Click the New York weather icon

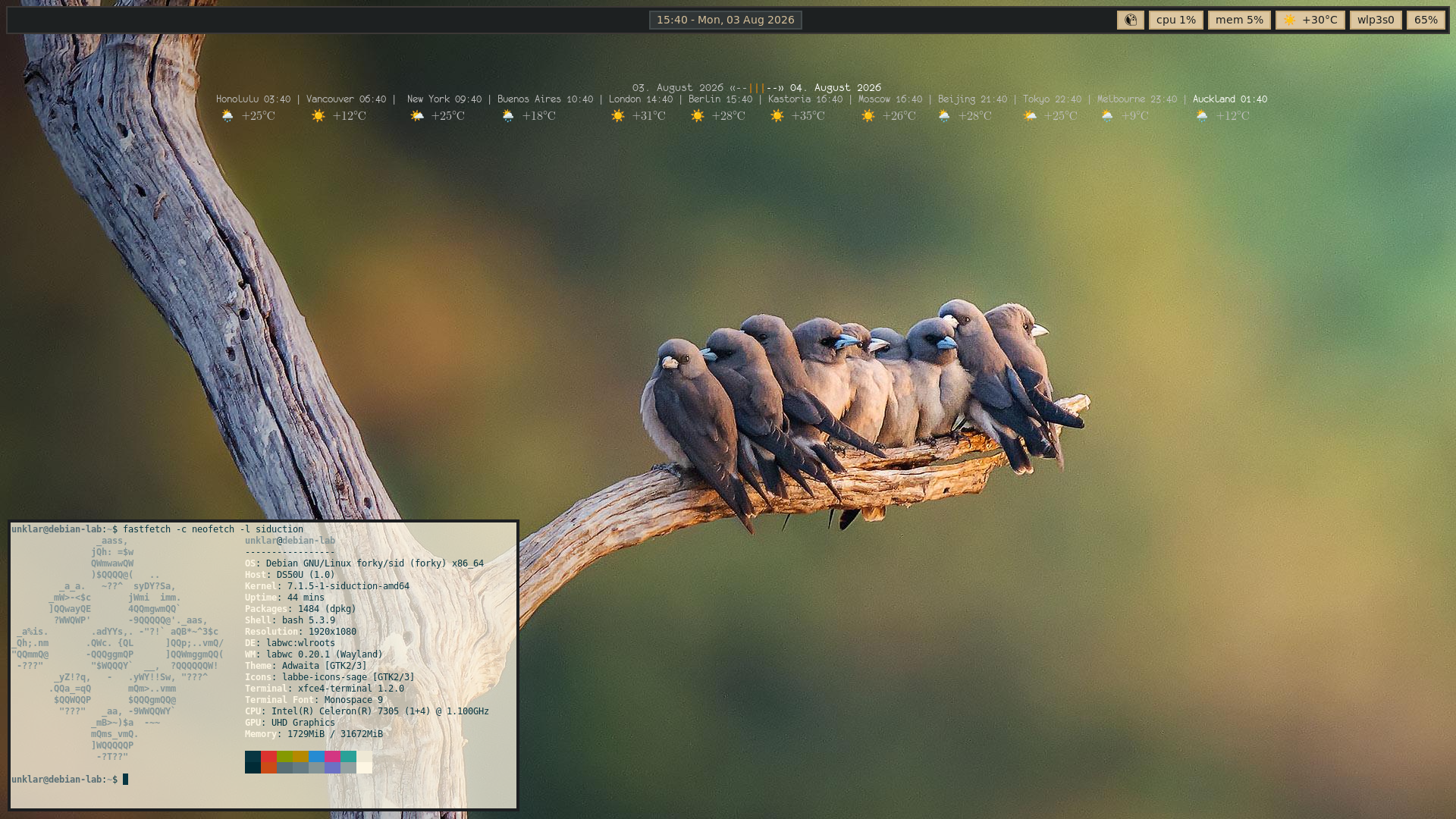[x=417, y=116]
